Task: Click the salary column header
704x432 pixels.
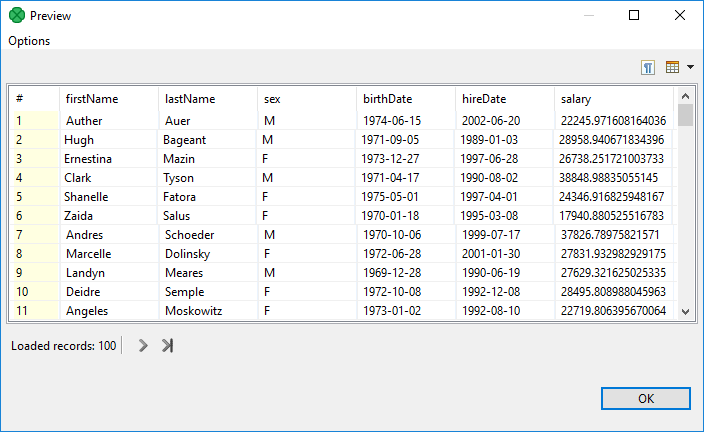Action: [576, 99]
